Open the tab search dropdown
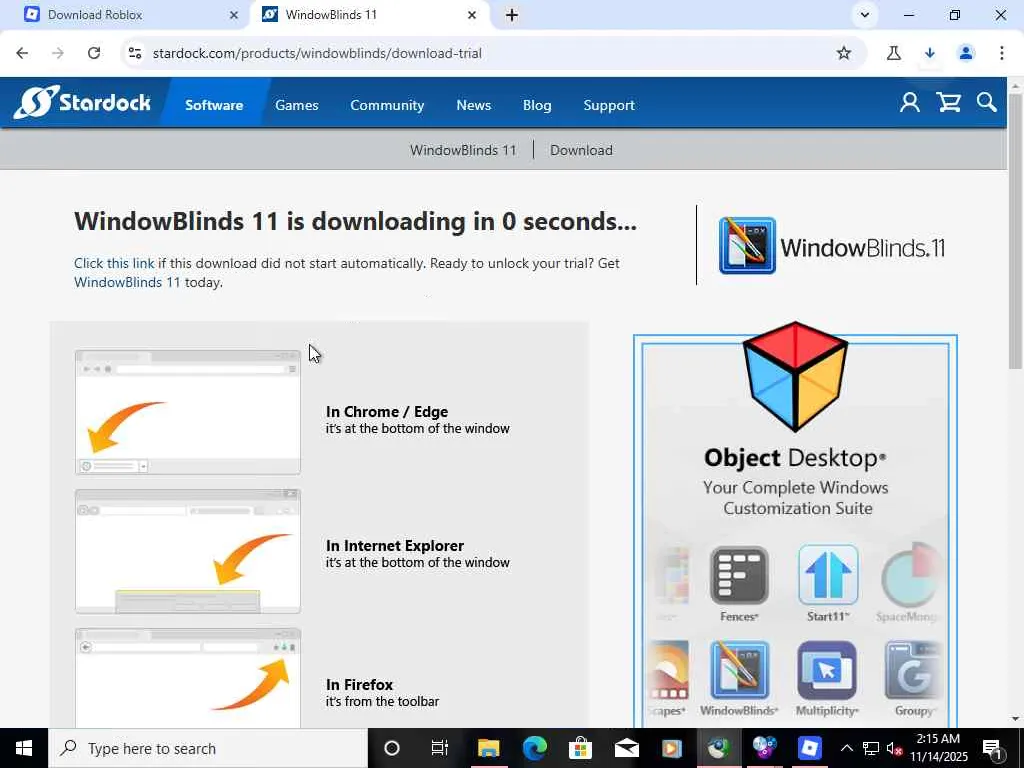The image size is (1024, 768). [x=865, y=15]
